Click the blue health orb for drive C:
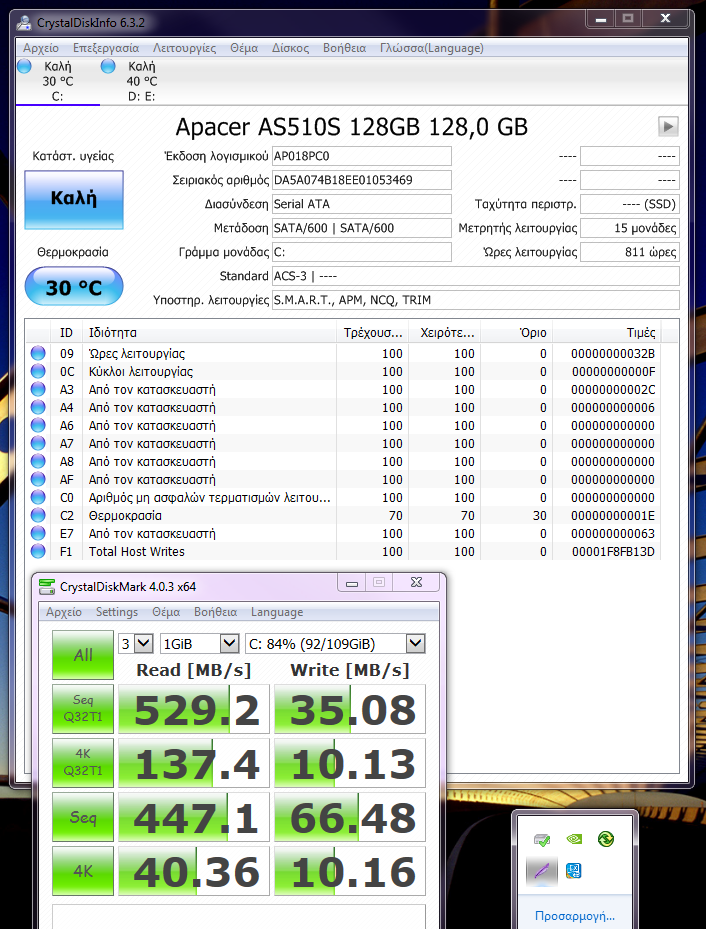 click(24, 66)
